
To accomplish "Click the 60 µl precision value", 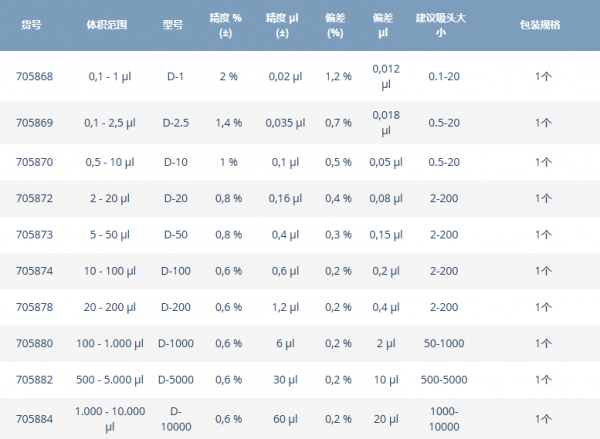I will (285, 419).
